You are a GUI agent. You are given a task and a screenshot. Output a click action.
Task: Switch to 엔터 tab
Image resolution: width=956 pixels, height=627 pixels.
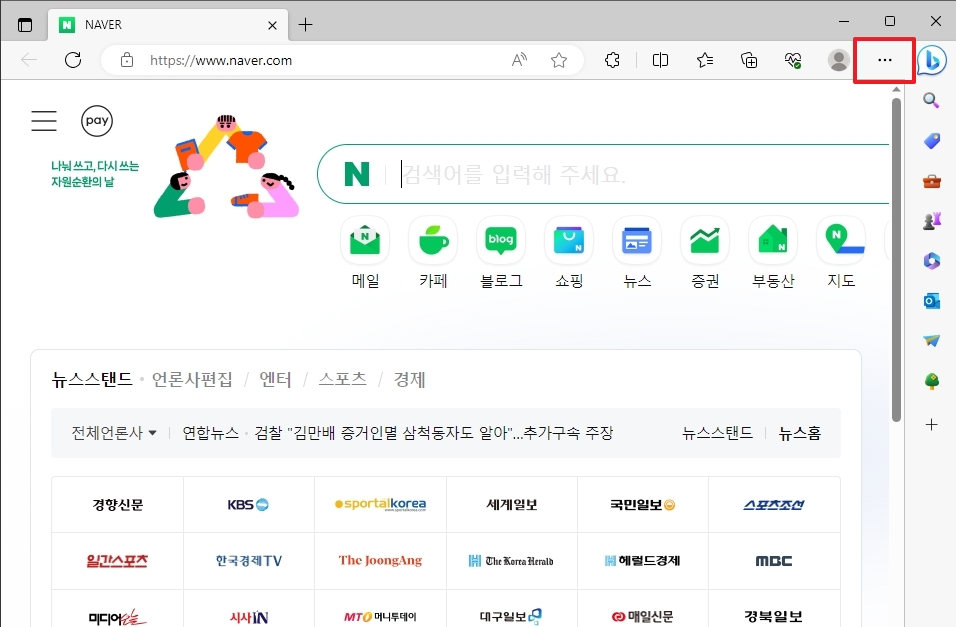point(276,379)
